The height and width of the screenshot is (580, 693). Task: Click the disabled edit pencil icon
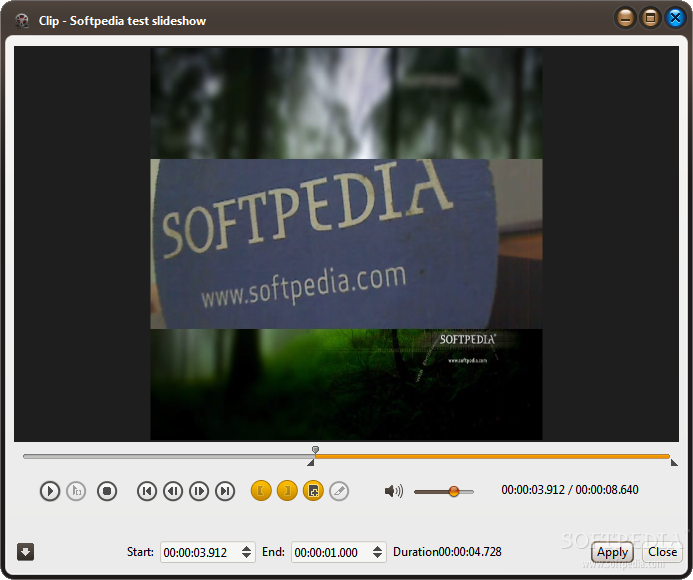(x=339, y=491)
